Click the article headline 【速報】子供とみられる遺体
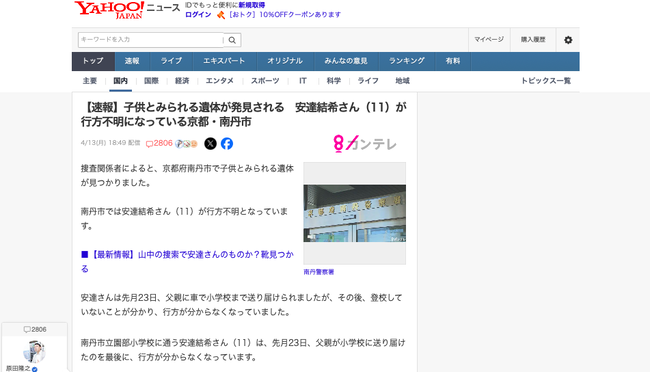This screenshot has height=372, width=650. (243, 114)
